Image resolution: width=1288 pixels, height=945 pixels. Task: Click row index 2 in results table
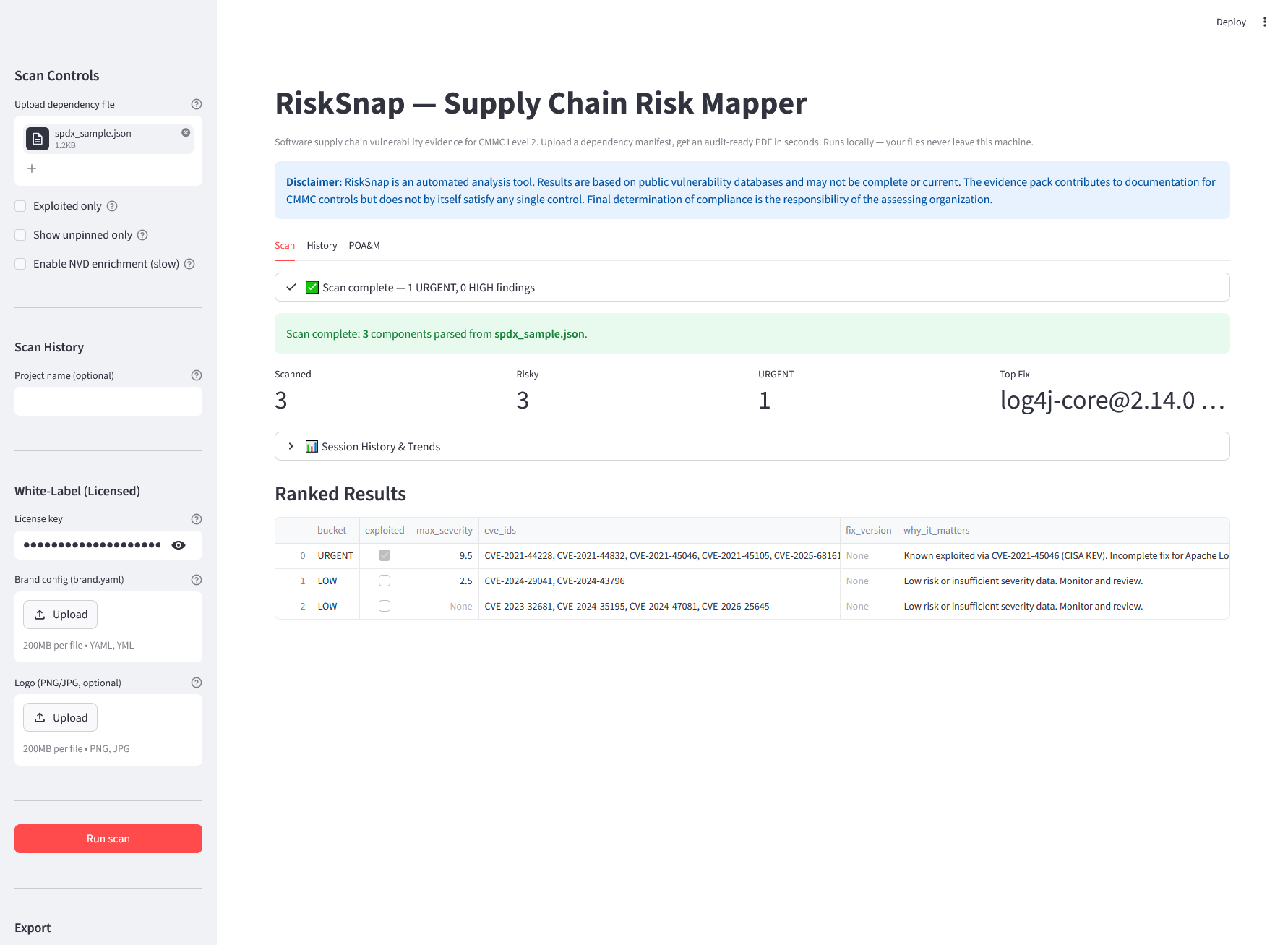(293, 606)
